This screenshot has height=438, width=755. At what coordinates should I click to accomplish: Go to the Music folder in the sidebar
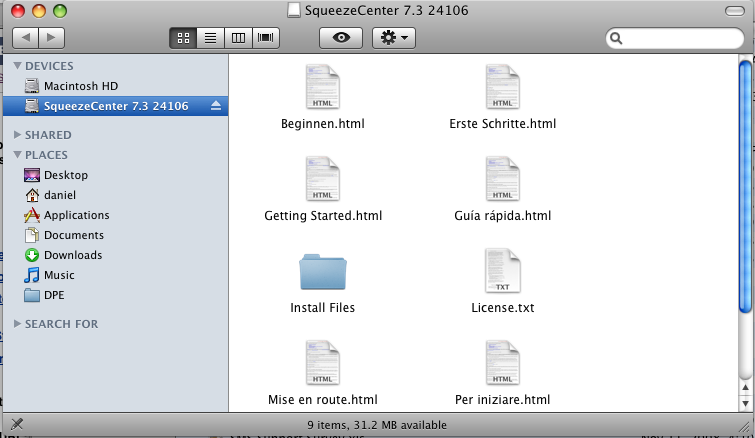[58, 275]
